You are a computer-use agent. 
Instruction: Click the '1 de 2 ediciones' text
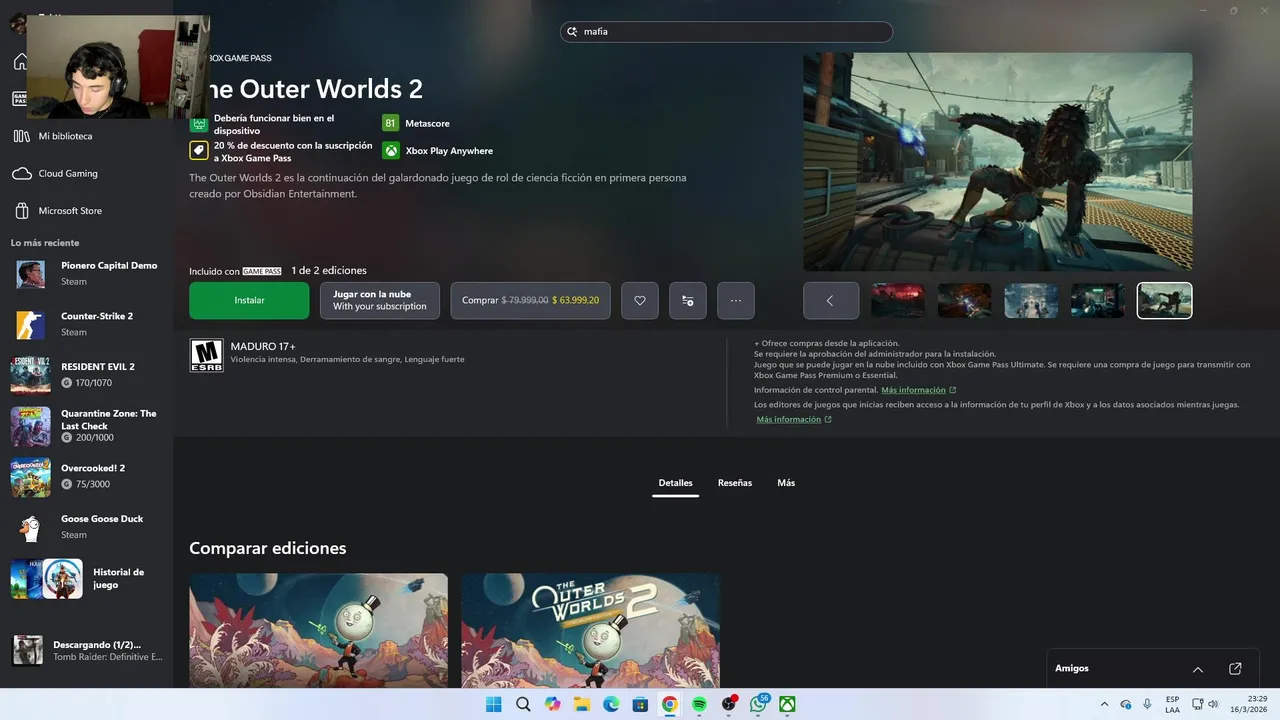[x=329, y=271]
